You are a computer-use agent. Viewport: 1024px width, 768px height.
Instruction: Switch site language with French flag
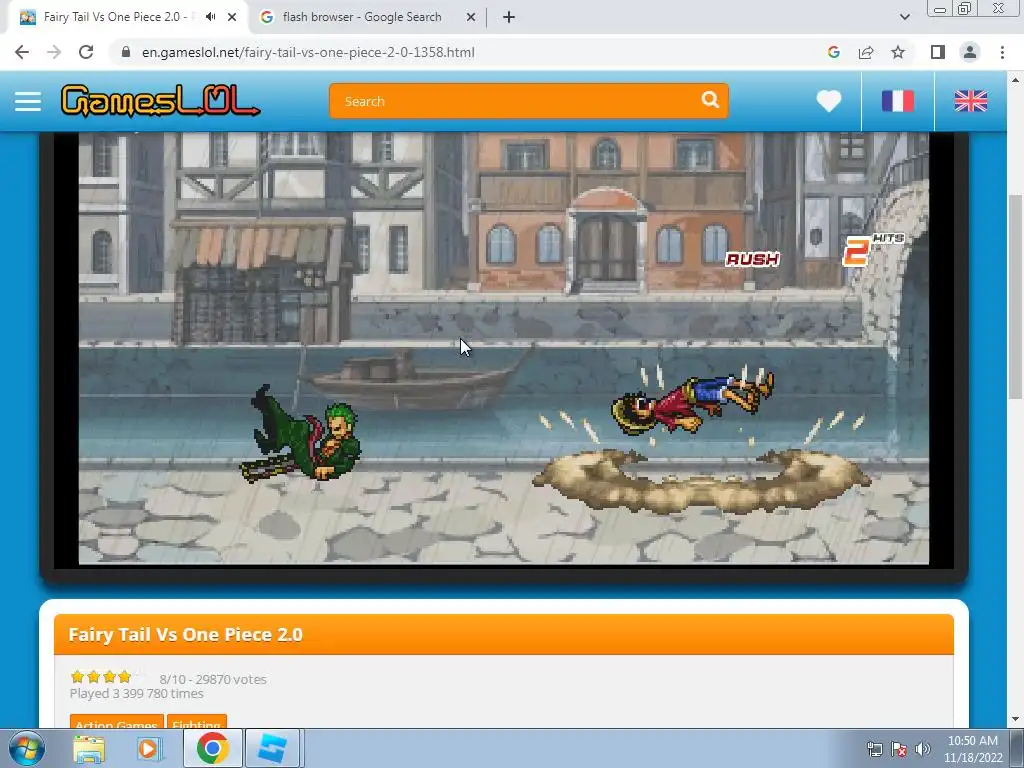pyautogui.click(x=898, y=101)
